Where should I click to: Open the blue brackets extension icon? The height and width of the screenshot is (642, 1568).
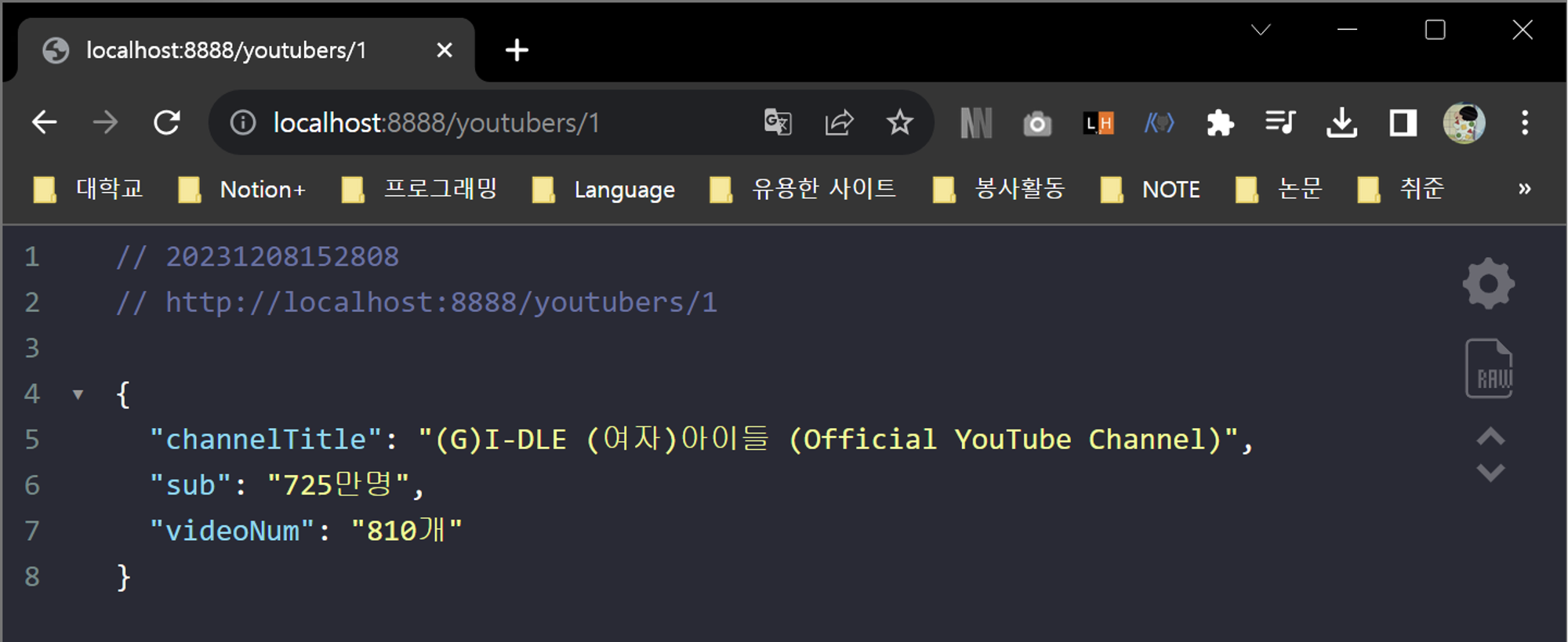[x=1159, y=122]
